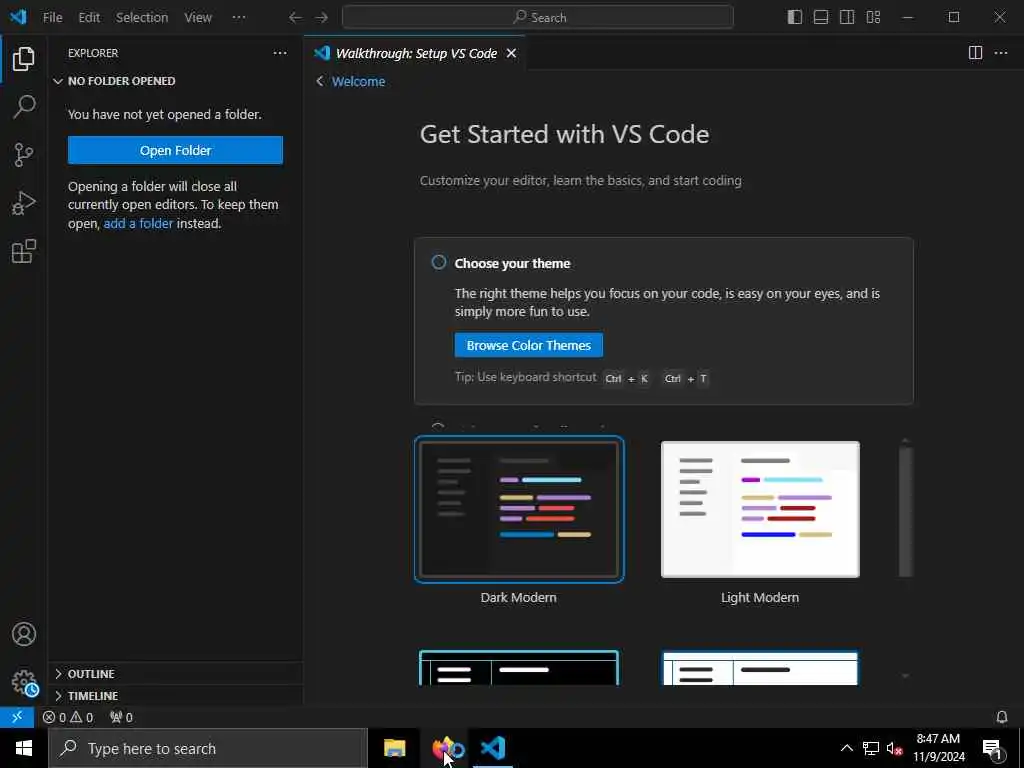Click the ports forwarded status item
Viewport: 1024px width, 768px height.
[x=121, y=717]
